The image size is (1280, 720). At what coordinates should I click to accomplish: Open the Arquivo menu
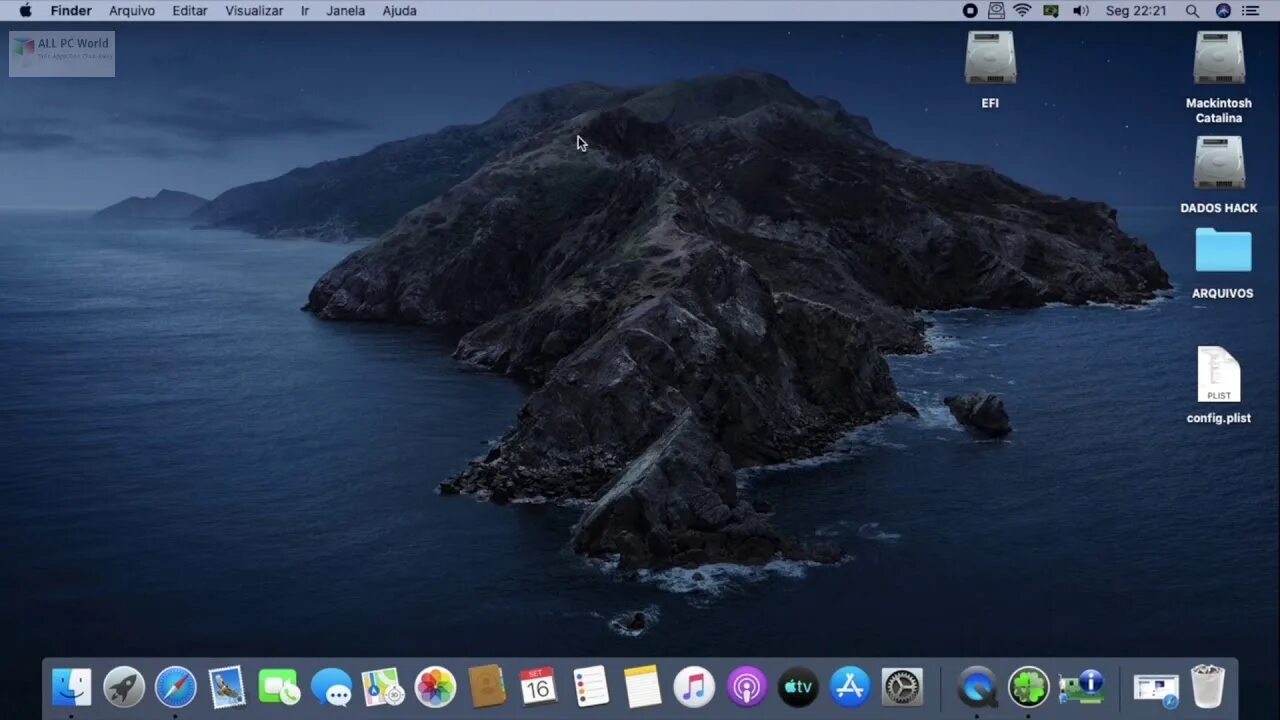click(132, 10)
